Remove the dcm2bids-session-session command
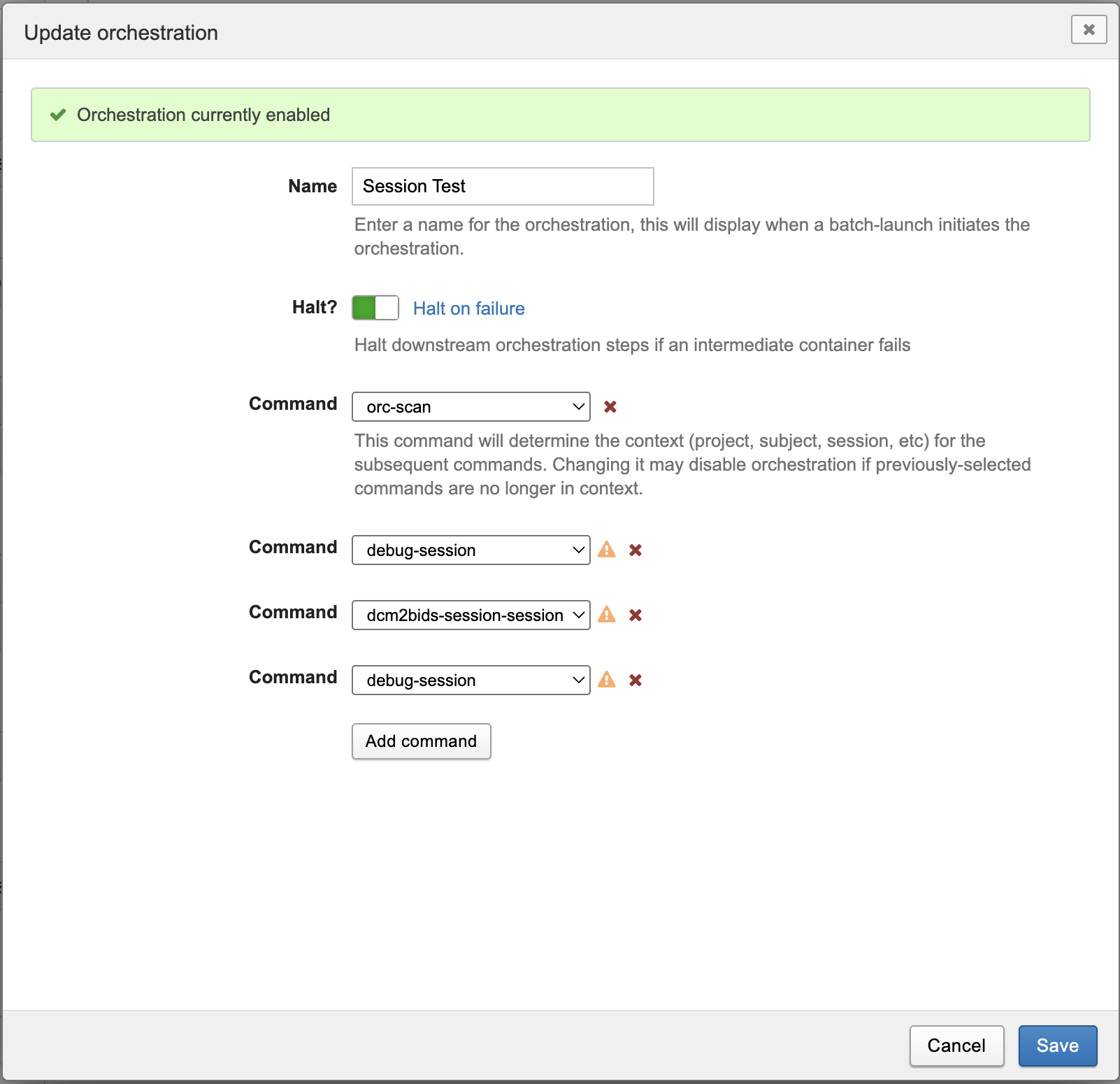Image resolution: width=1120 pixels, height=1084 pixels. point(635,615)
